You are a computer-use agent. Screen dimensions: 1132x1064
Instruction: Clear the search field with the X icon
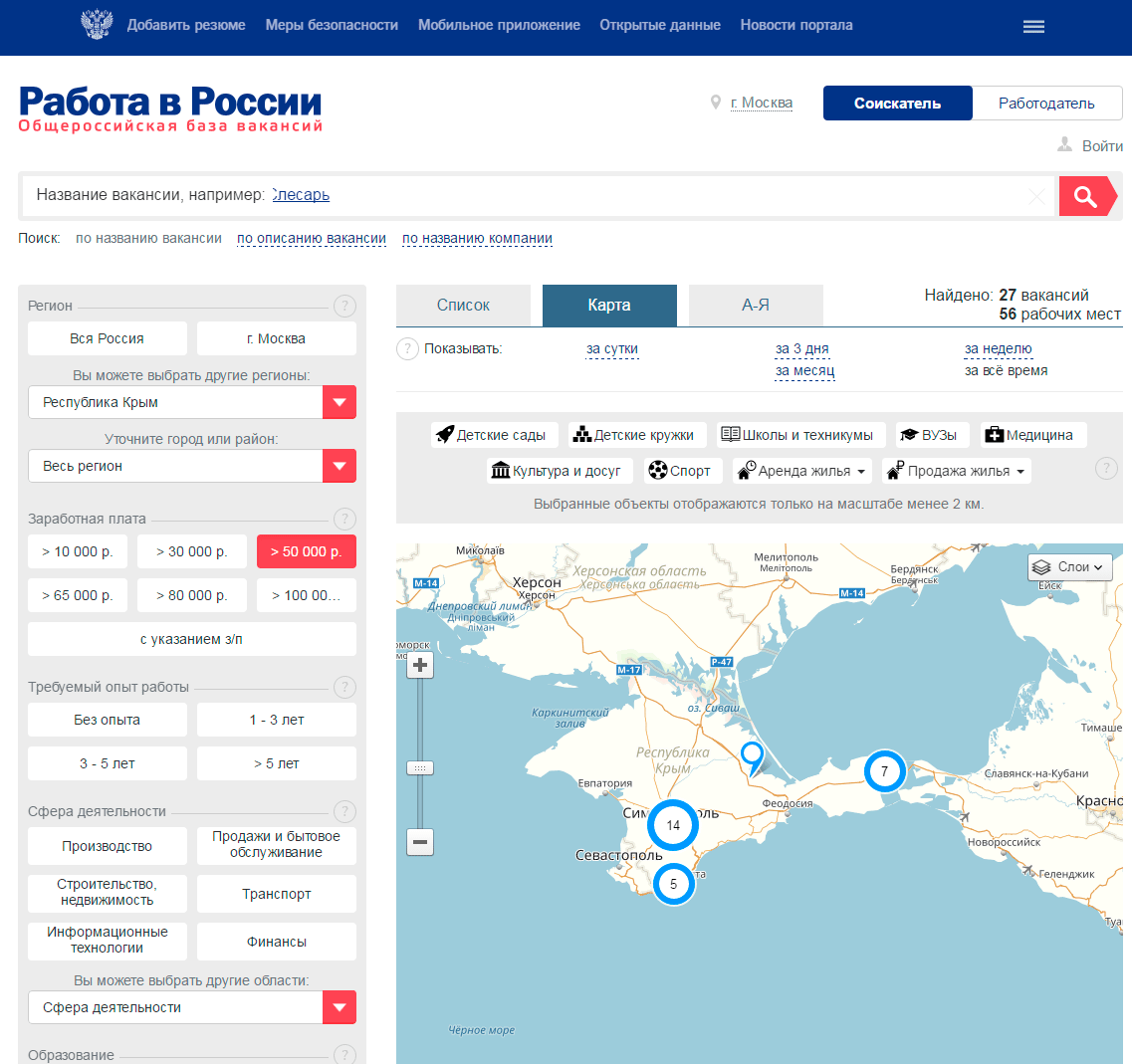1036,196
